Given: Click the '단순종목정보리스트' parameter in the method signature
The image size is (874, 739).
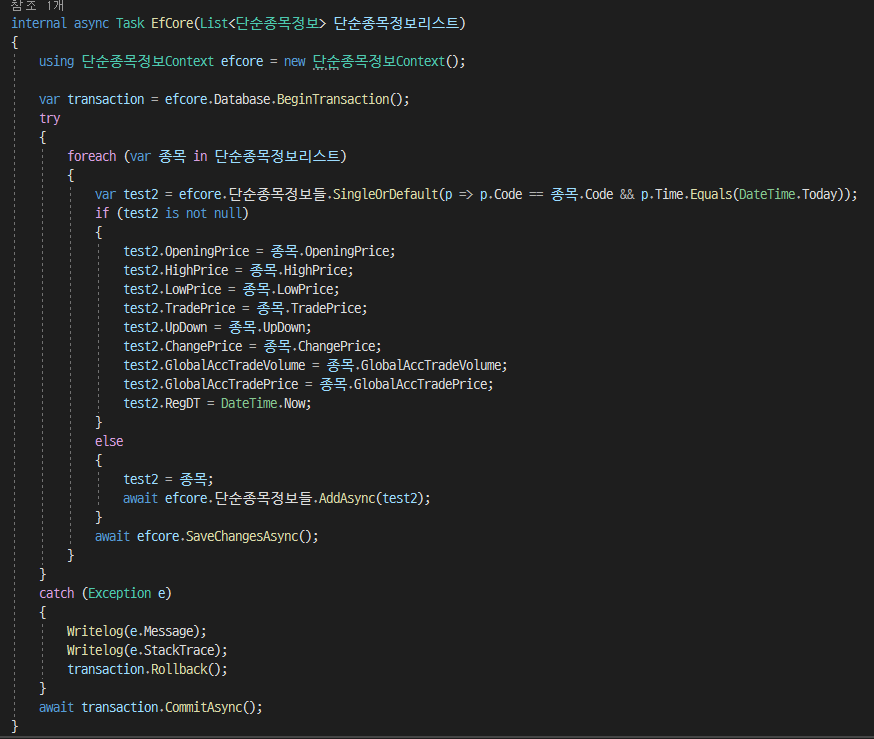Looking at the screenshot, I should tap(396, 23).
